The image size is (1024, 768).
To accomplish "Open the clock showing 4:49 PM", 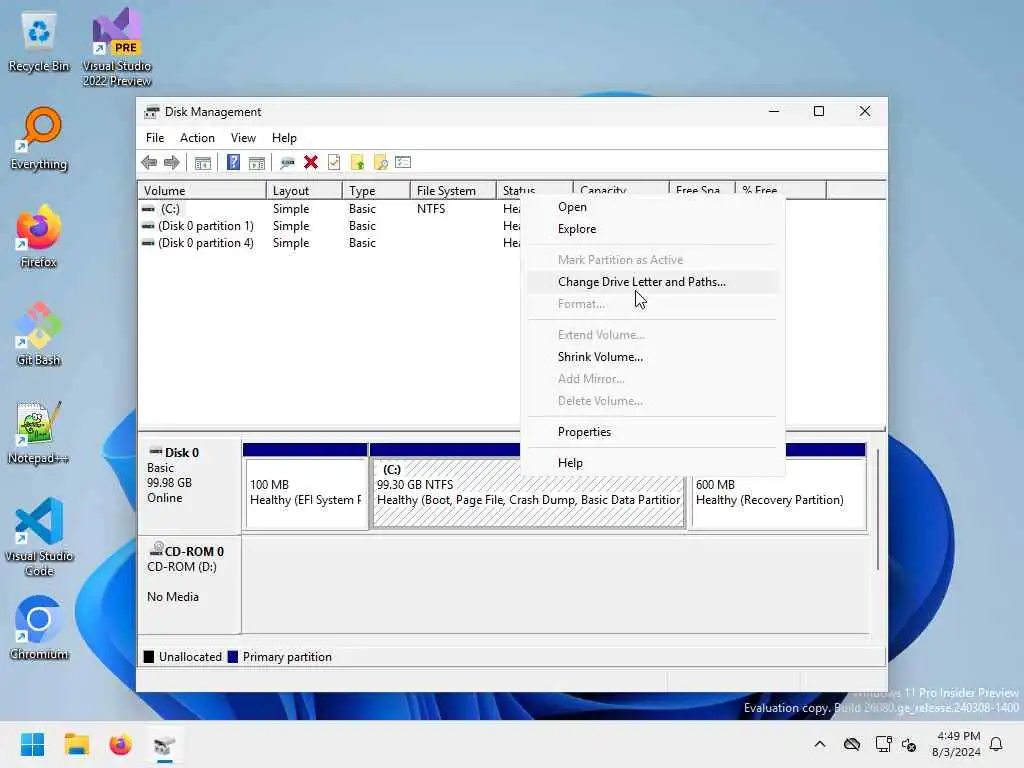I will (956, 744).
